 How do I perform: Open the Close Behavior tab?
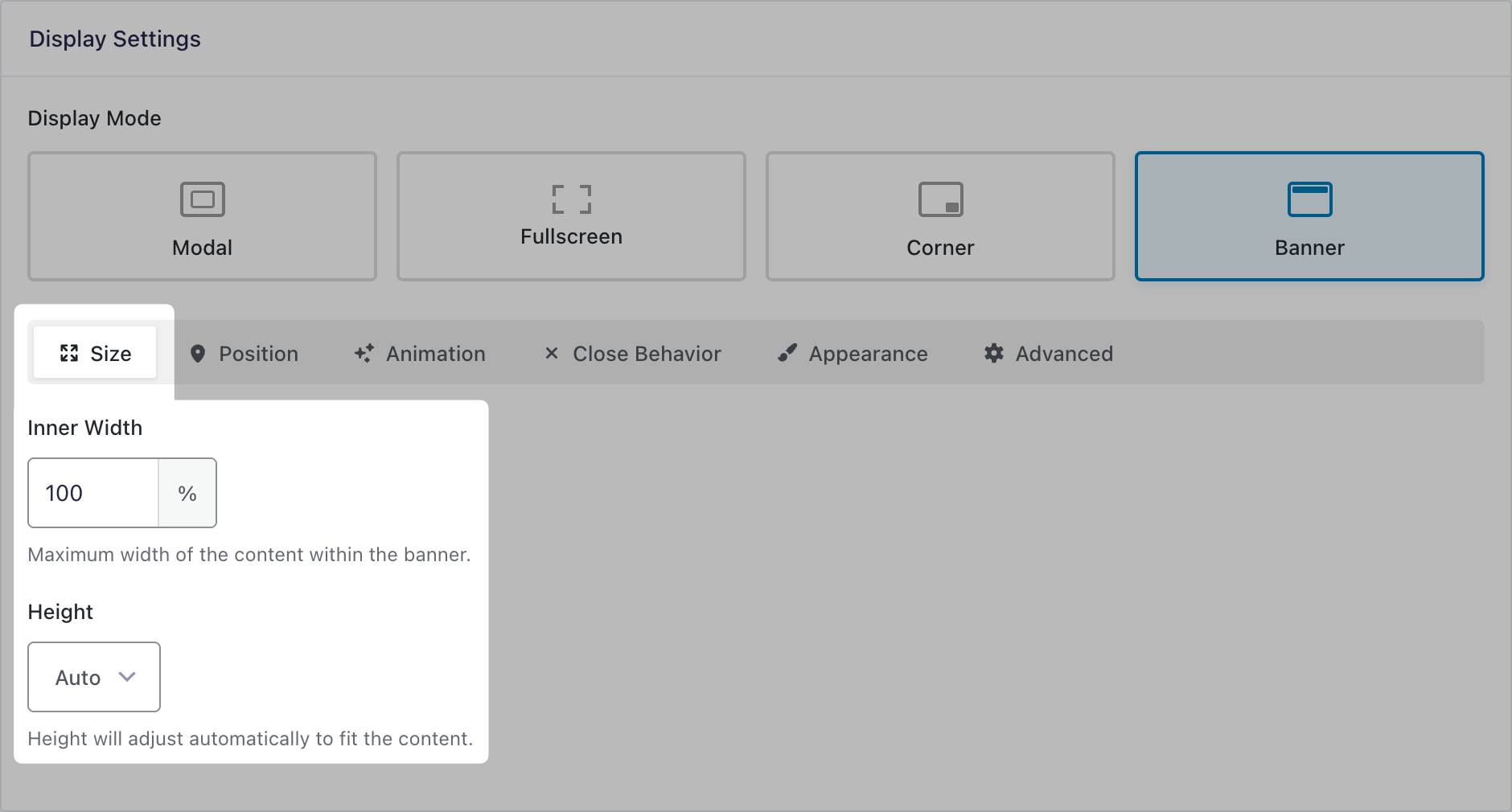[x=633, y=354]
